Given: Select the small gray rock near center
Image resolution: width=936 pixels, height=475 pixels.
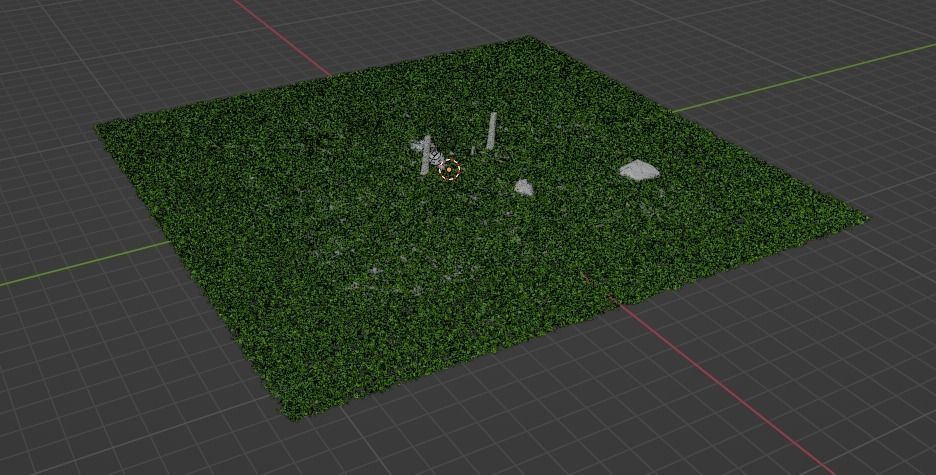Looking at the screenshot, I should (x=524, y=187).
